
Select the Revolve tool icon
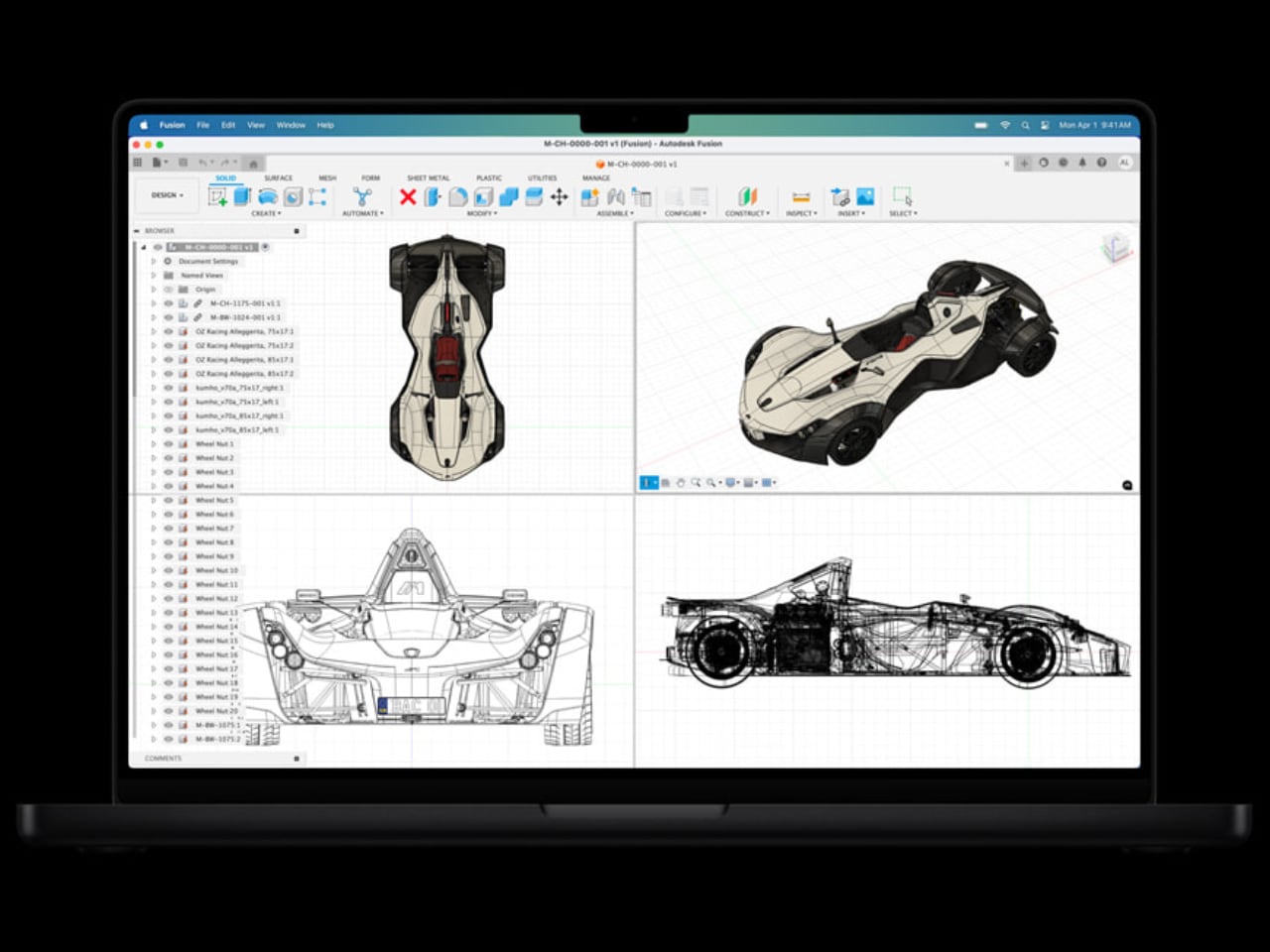[268, 196]
